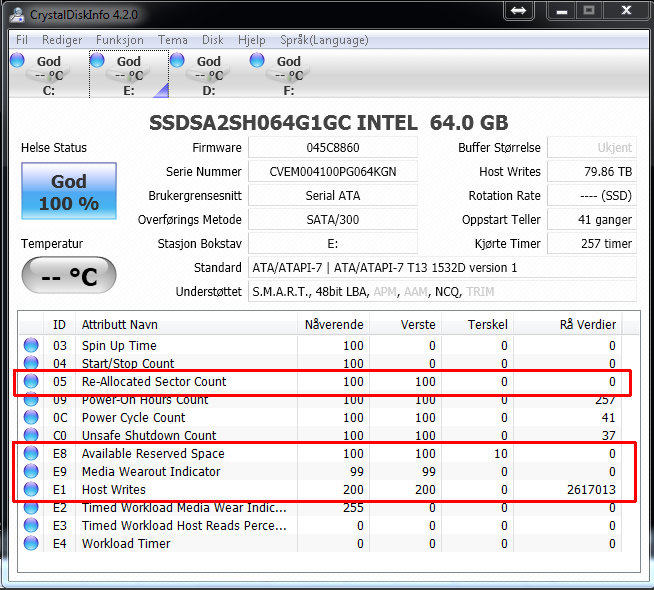Click the double-arrow resize button in title bar
654x590 pixels.
coord(518,10)
